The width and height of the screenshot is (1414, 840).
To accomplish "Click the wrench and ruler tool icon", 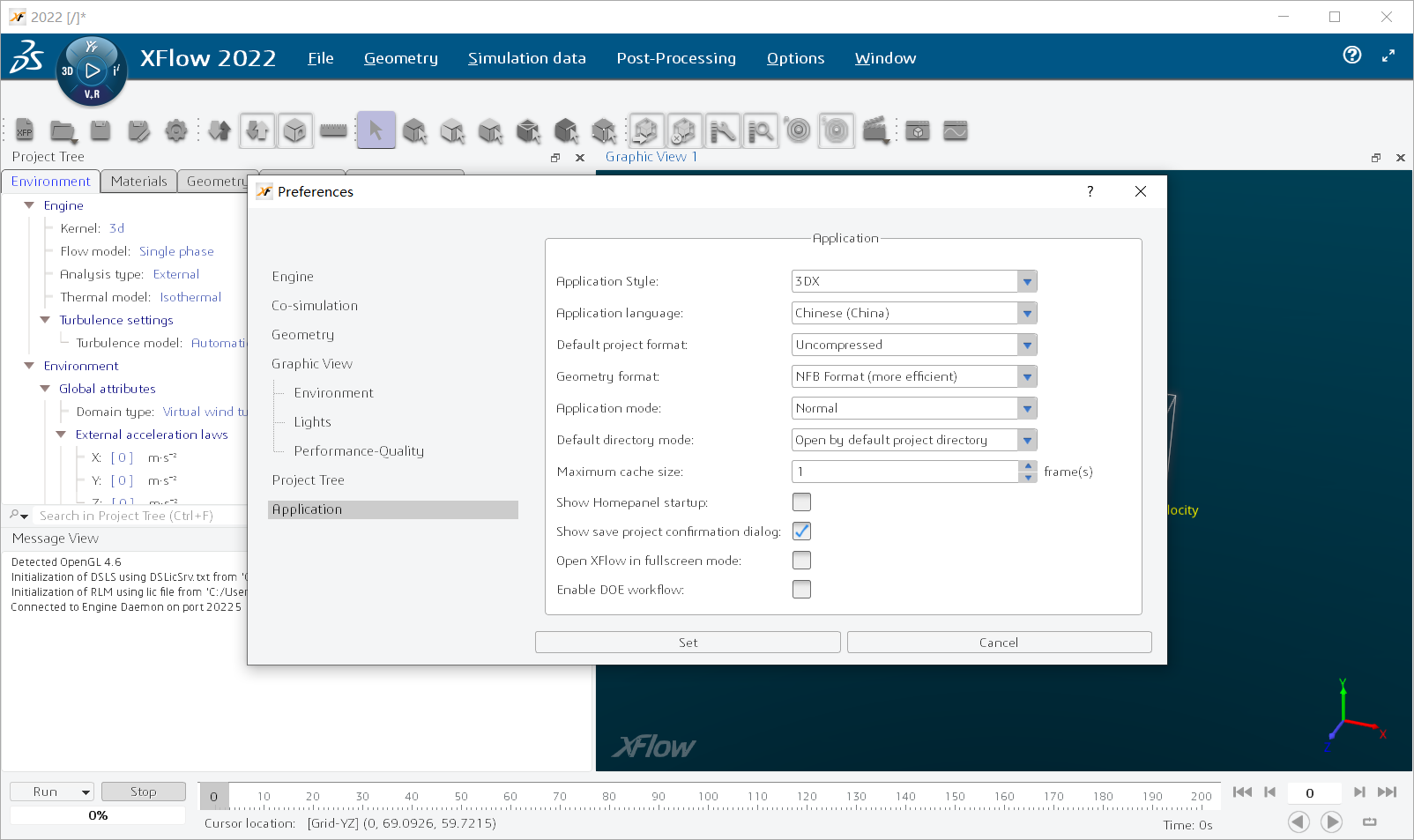I will [722, 130].
